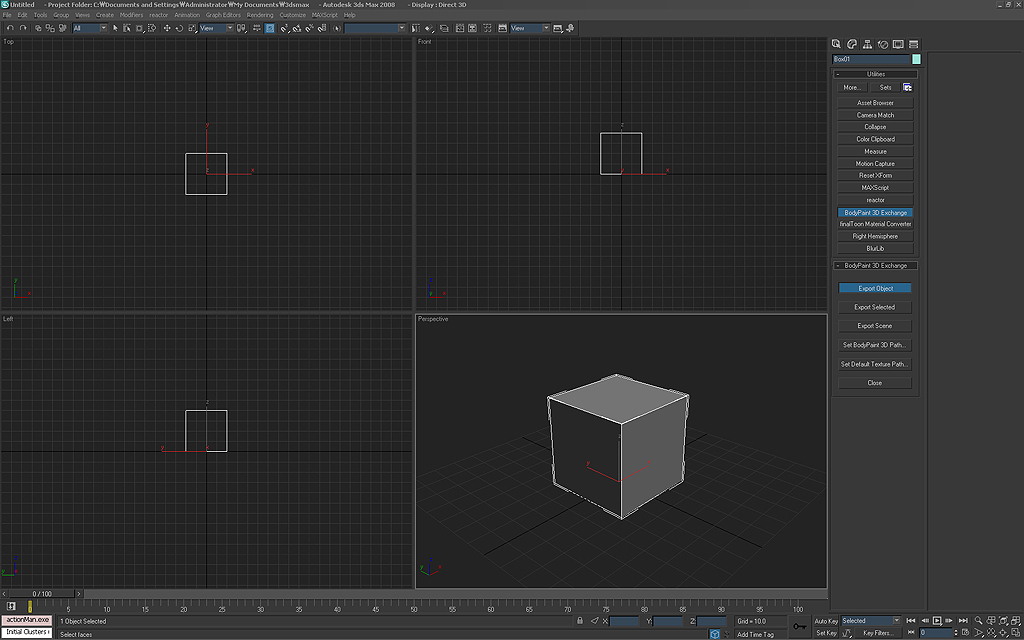Open the Key Filters dialog
The image size is (1024, 640).
(x=876, y=633)
